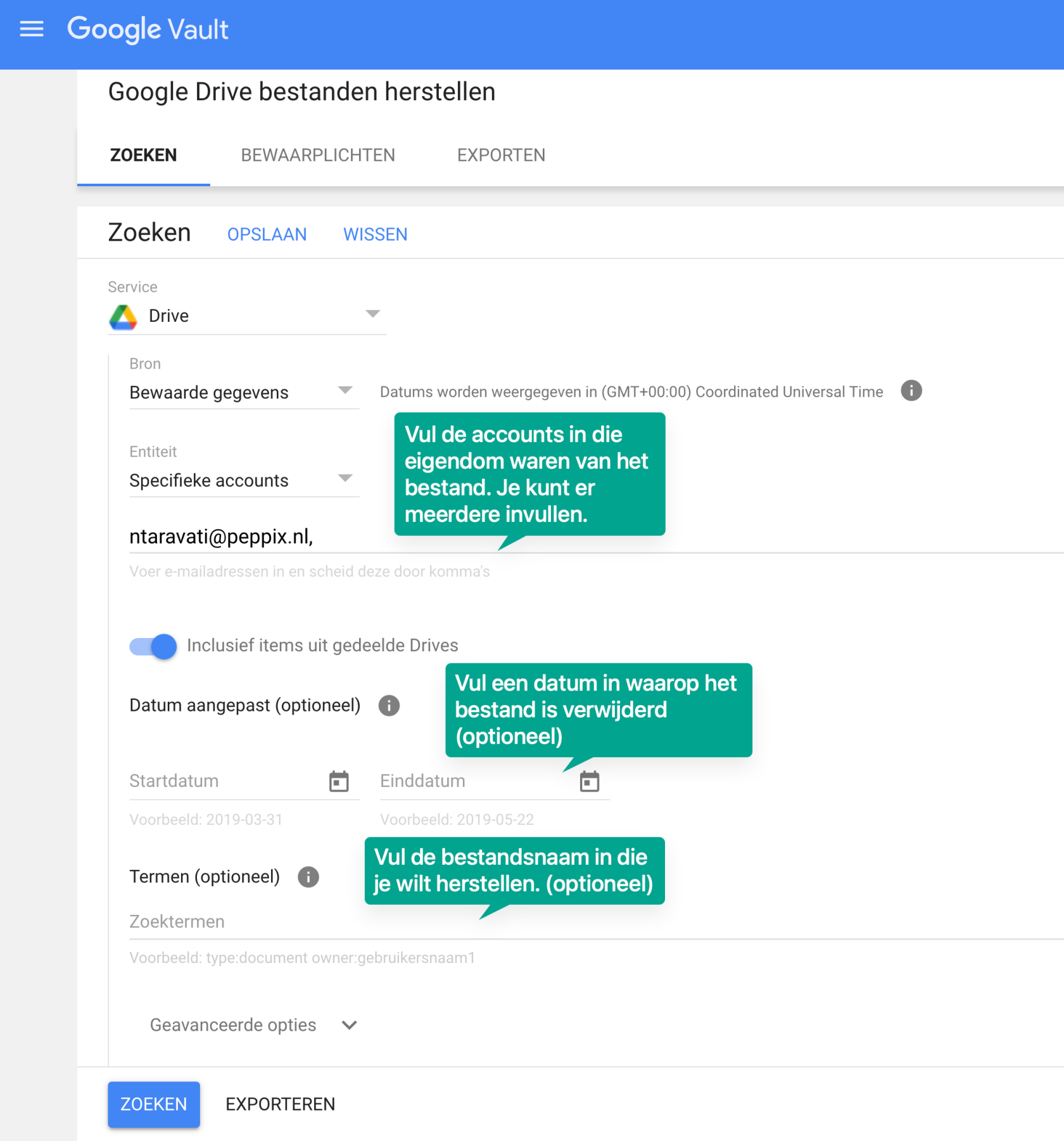Click the blue ZOEKEN button

154,1104
